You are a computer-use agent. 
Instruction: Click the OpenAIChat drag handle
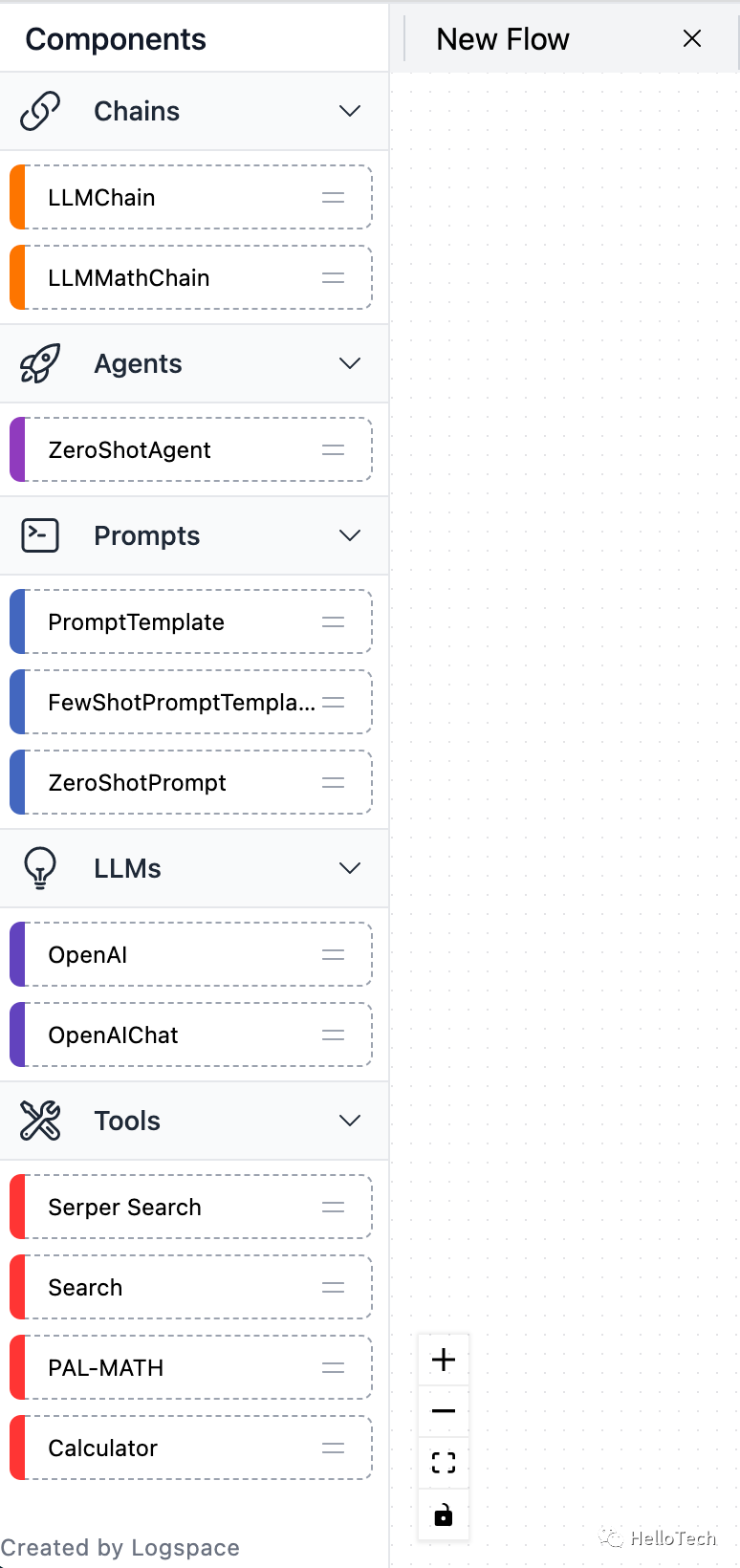333,1035
